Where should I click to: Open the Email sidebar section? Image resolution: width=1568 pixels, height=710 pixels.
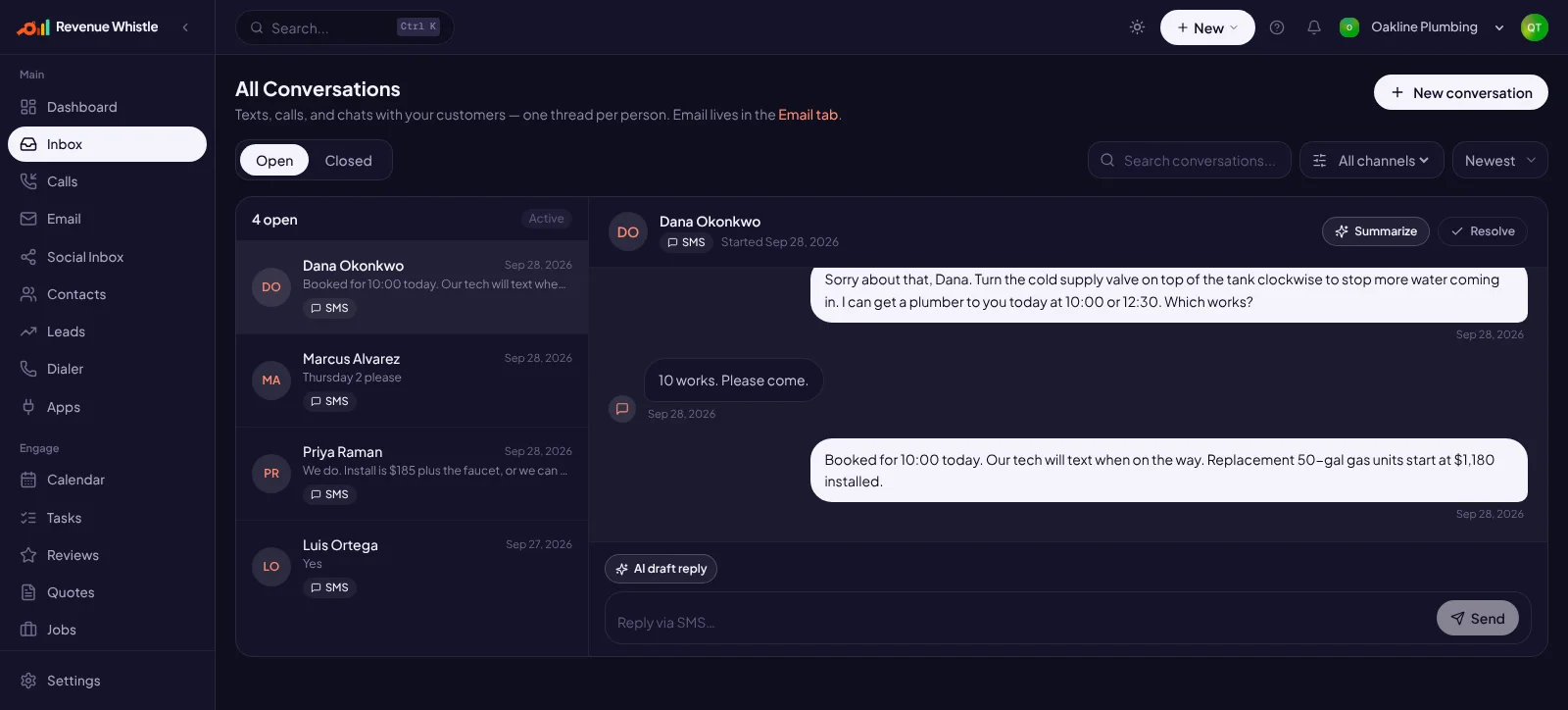click(107, 219)
